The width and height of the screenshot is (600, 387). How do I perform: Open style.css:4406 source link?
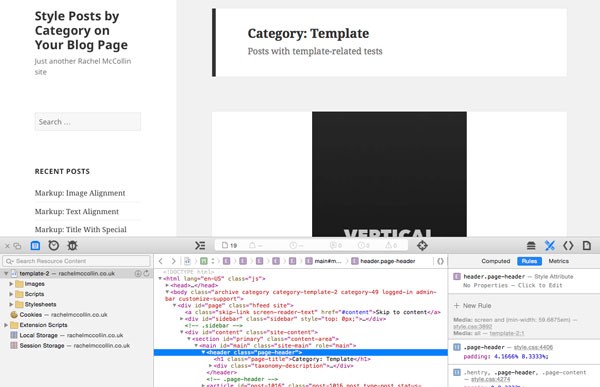533,347
